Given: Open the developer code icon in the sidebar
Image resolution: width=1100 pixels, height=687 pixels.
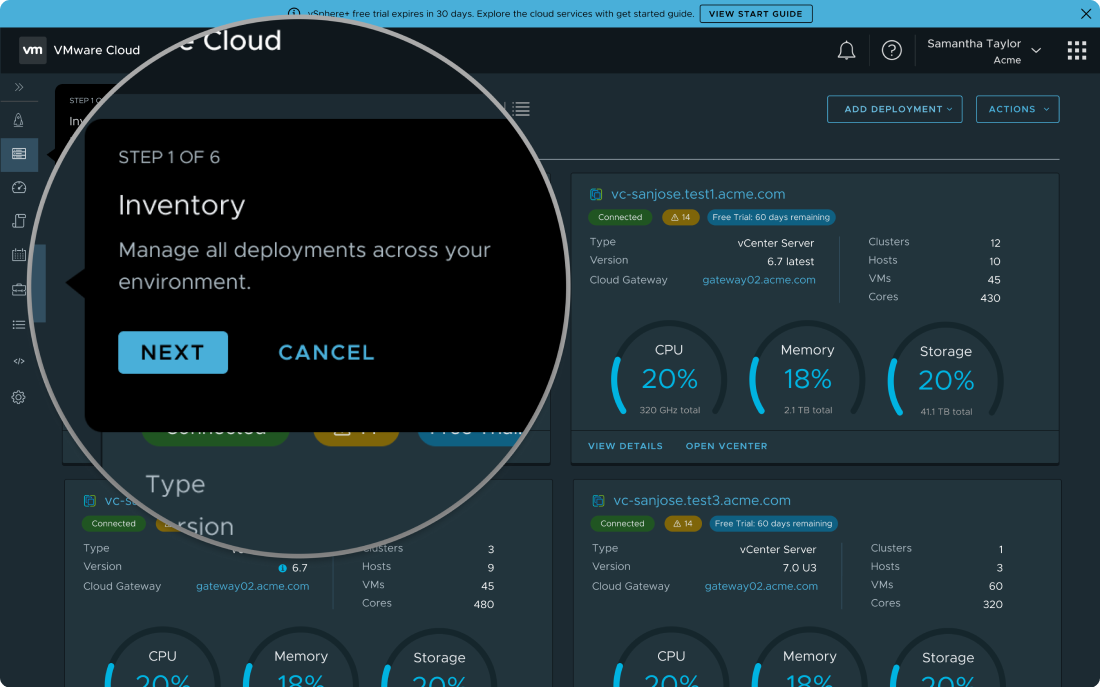Looking at the screenshot, I should pos(19,361).
